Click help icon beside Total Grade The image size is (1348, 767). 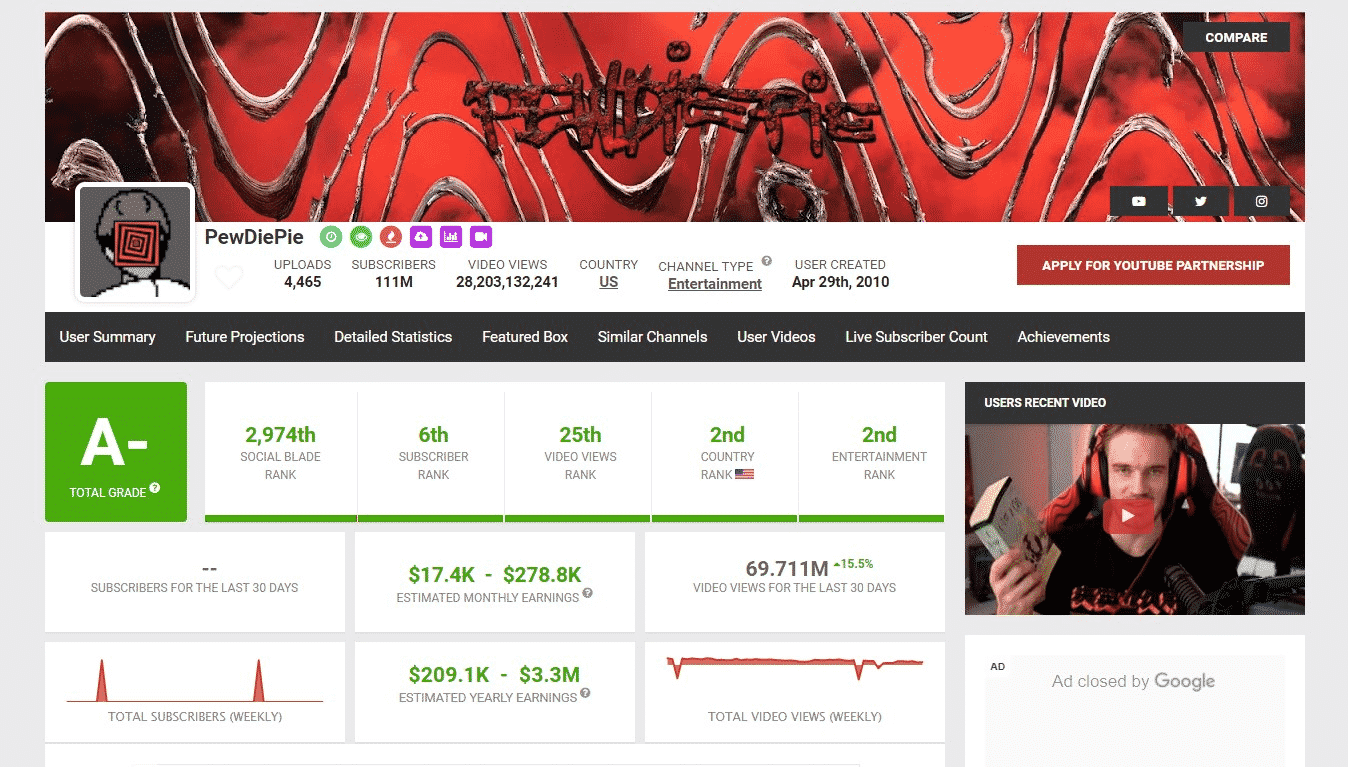[x=155, y=489]
